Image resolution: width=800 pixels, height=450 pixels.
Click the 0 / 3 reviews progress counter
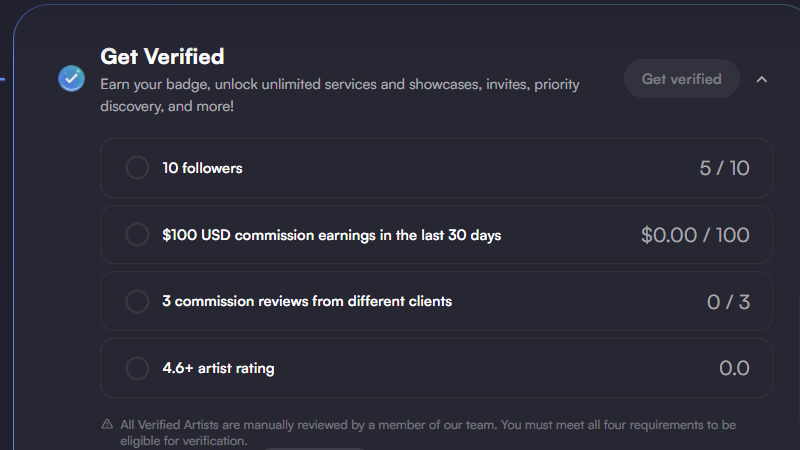click(729, 302)
